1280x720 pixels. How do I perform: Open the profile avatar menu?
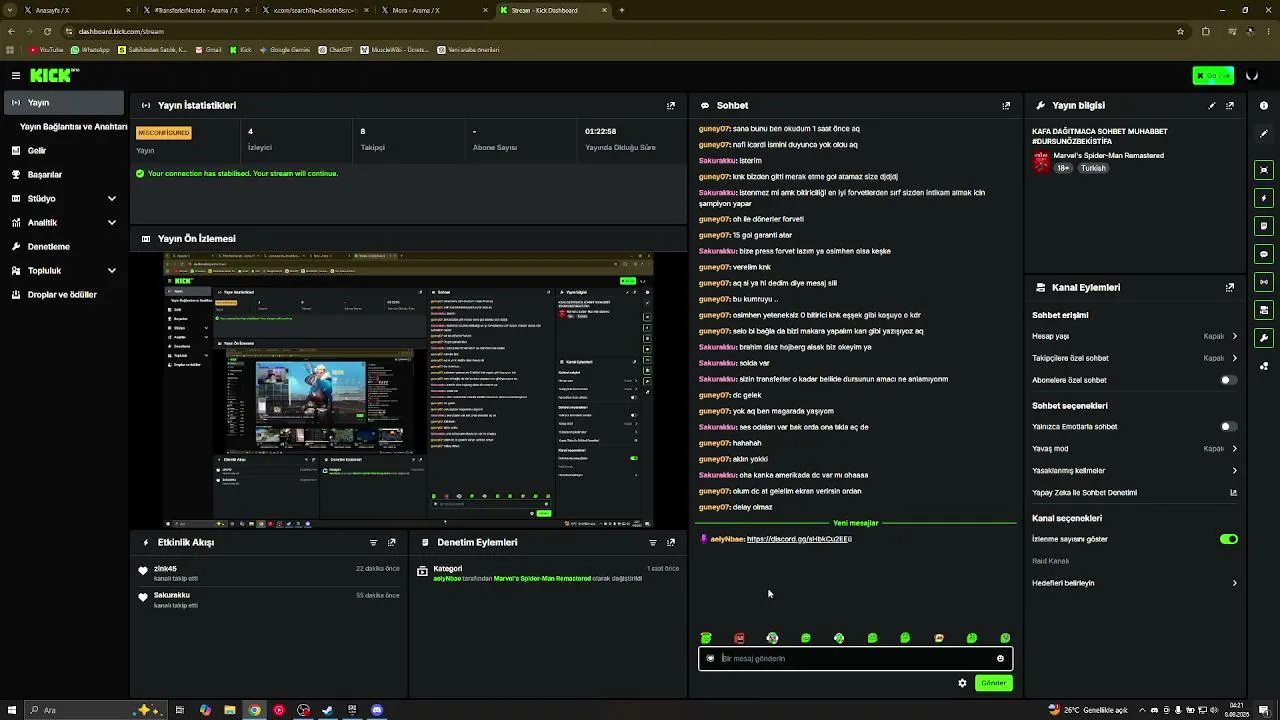(x=1252, y=76)
